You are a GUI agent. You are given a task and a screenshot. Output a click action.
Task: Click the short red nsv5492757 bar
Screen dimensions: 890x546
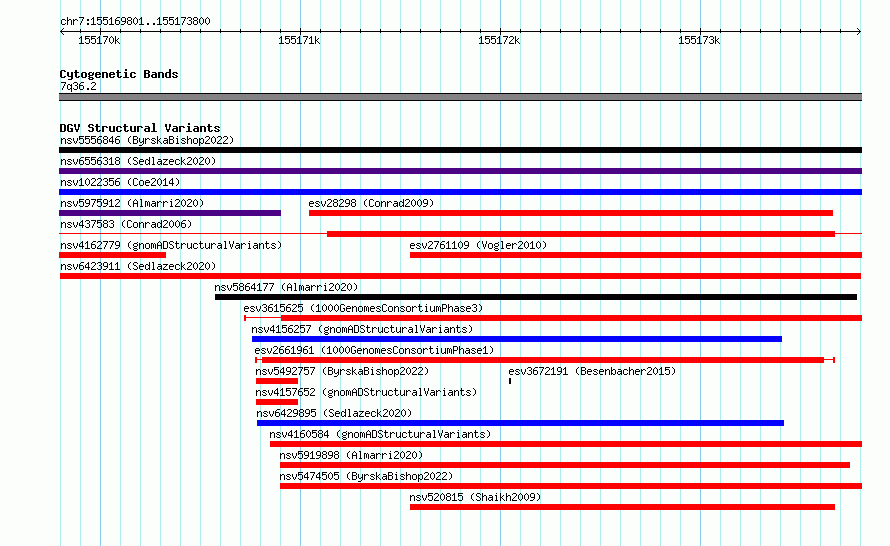tap(277, 381)
